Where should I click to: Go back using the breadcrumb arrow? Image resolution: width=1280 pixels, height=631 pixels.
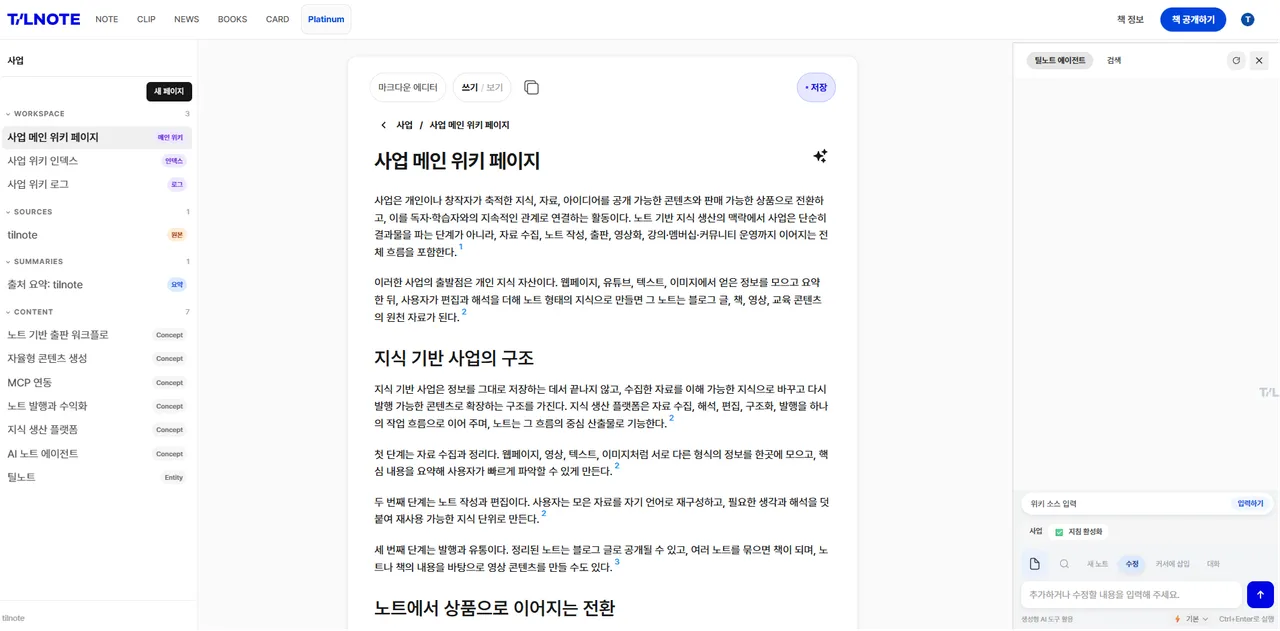[383, 125]
